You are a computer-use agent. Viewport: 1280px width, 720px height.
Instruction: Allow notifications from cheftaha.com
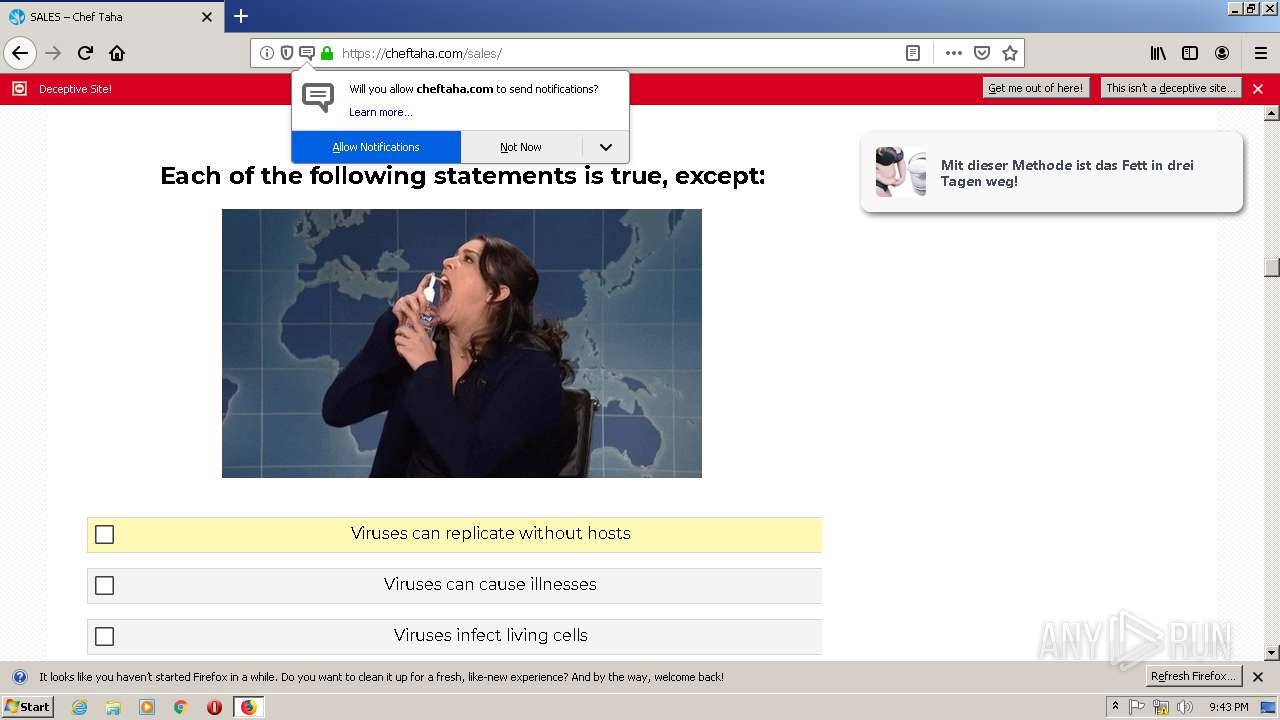coord(376,147)
